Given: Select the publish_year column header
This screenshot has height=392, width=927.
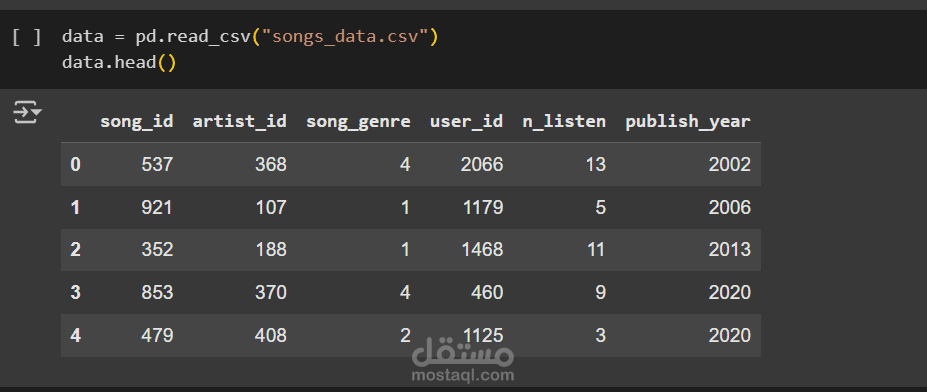Looking at the screenshot, I should pyautogui.click(x=688, y=121).
